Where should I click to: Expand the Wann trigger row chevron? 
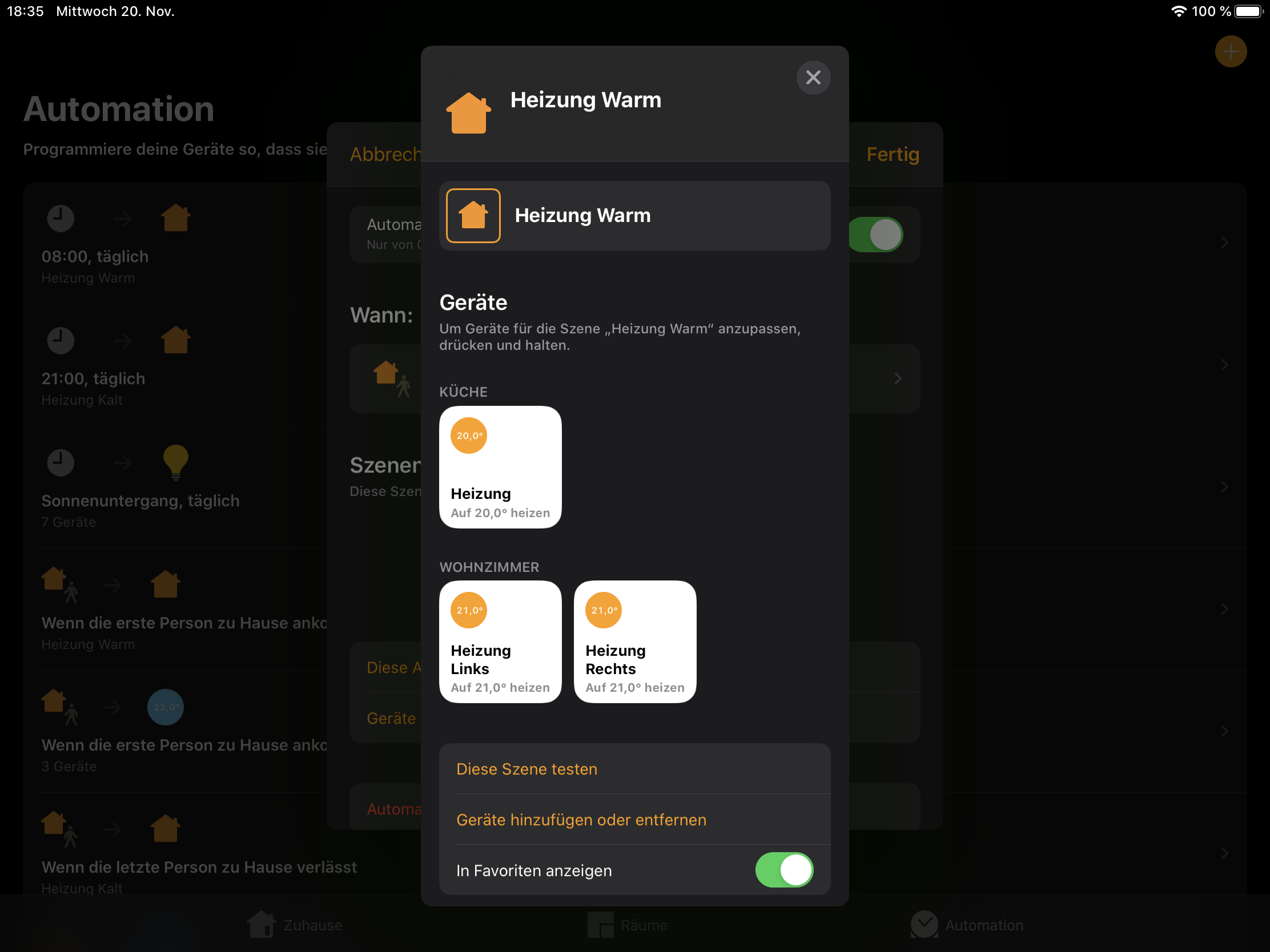click(898, 379)
